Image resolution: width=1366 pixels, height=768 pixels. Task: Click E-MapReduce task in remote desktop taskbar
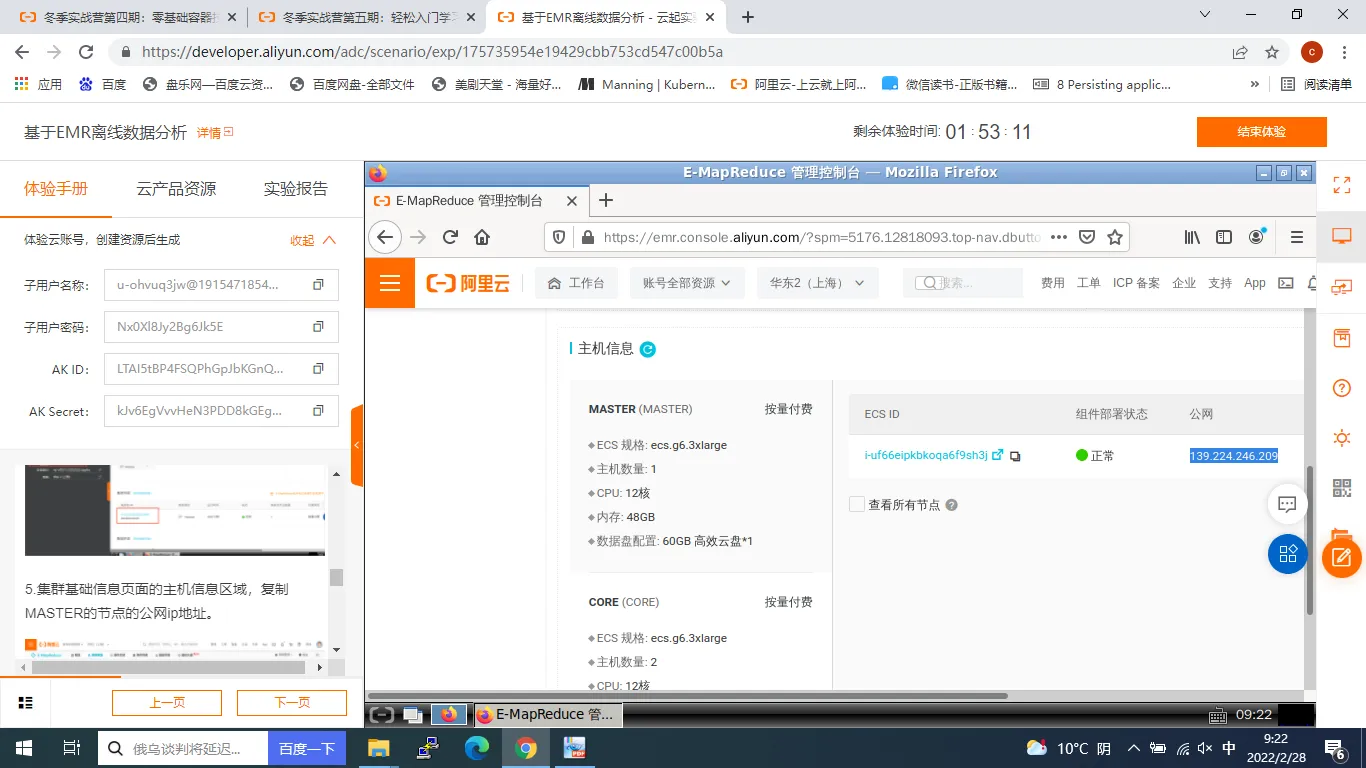547,714
